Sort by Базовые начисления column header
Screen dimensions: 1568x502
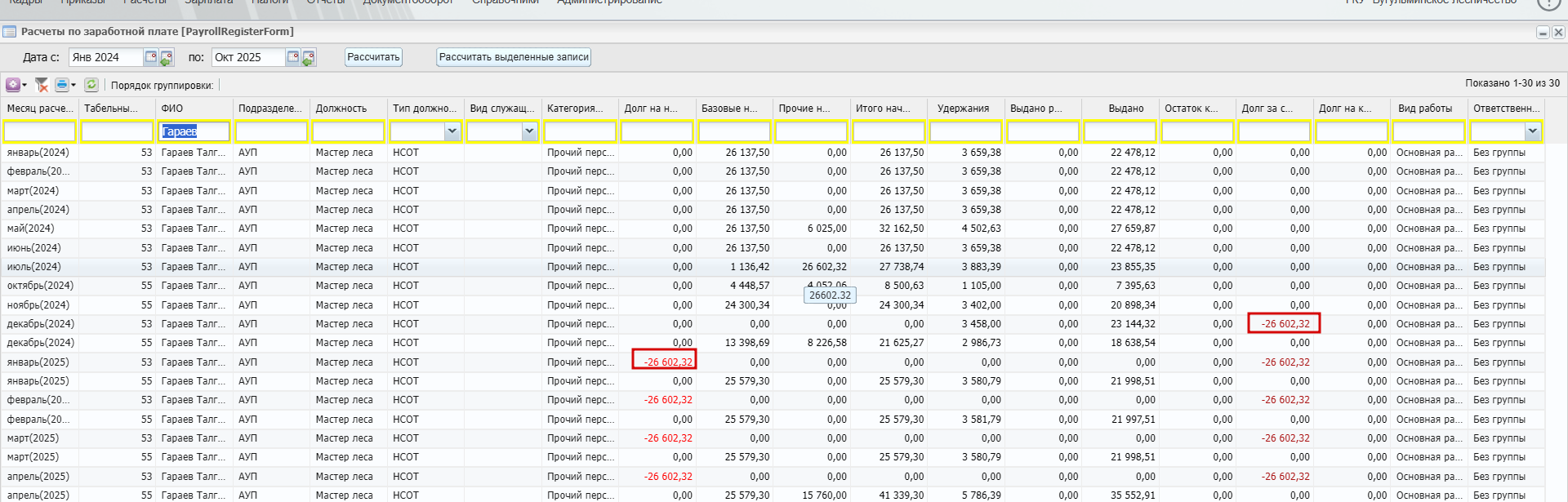coord(734,109)
